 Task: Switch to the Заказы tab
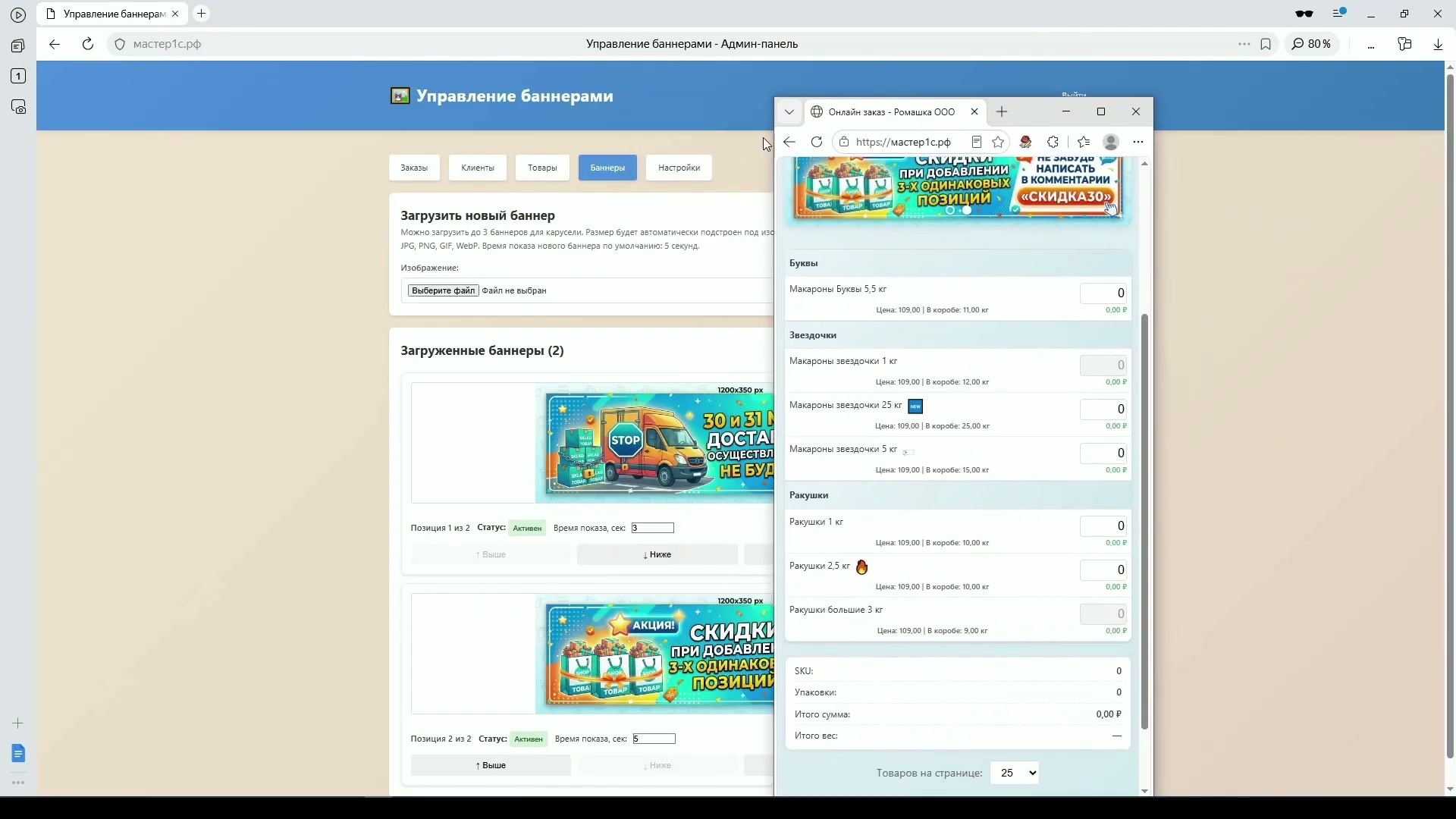click(414, 168)
